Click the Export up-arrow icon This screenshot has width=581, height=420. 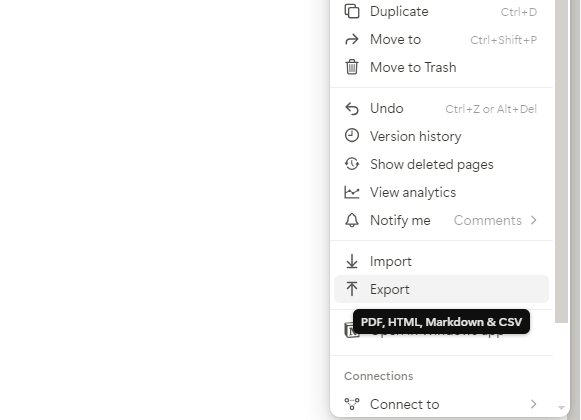click(352, 289)
